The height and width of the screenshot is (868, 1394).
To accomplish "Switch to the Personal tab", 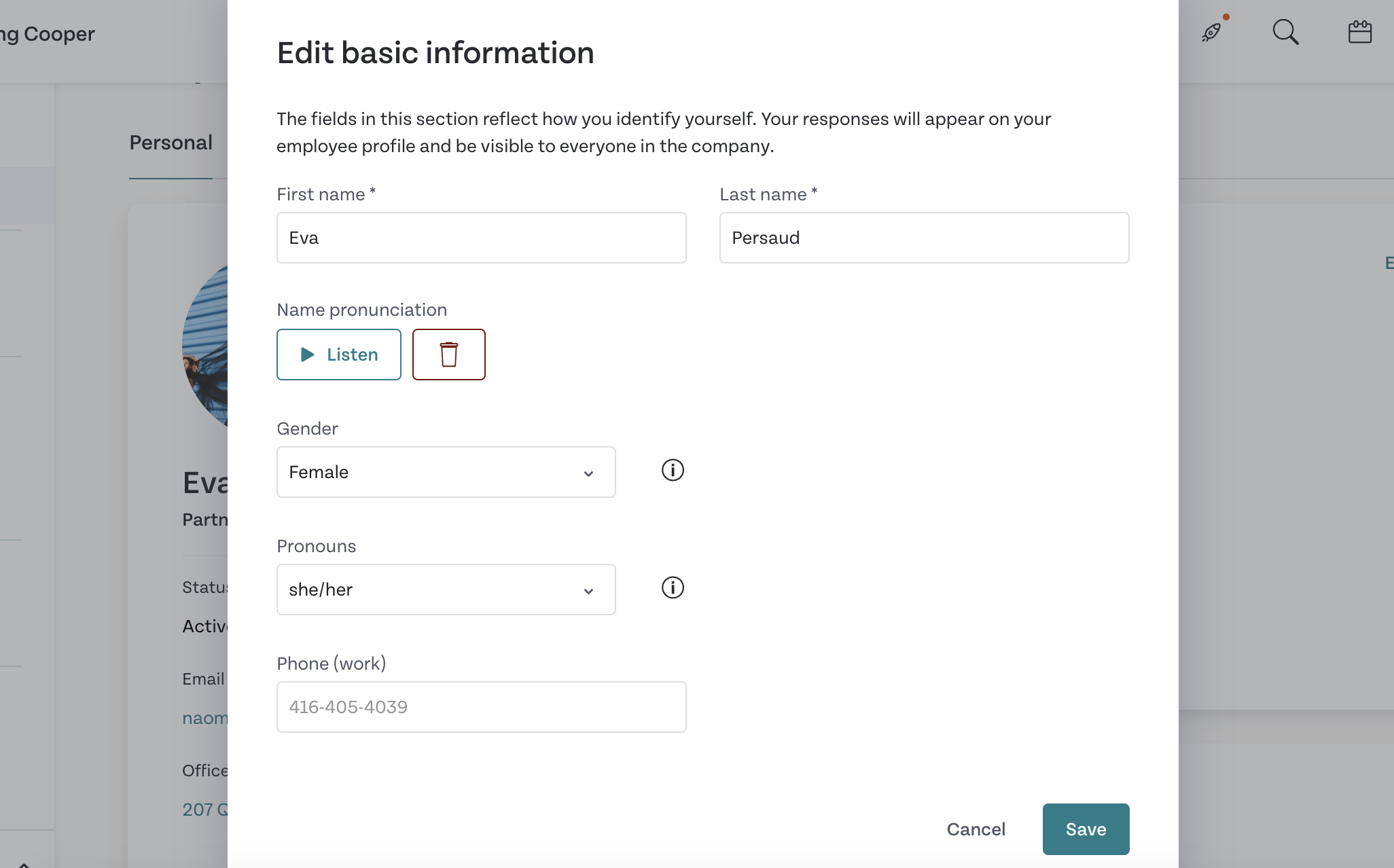I will 171,143.
